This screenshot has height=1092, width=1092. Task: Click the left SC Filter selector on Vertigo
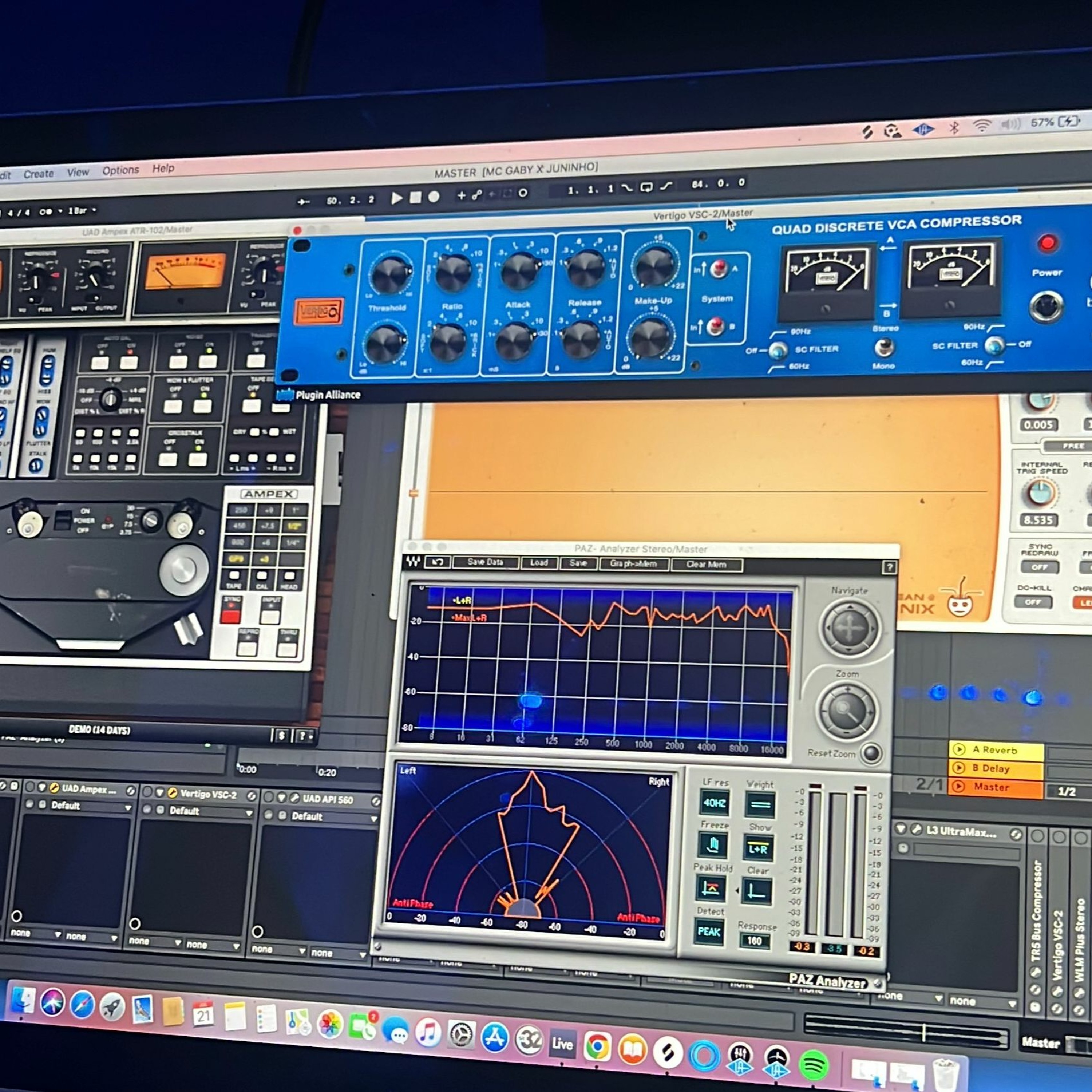click(778, 351)
